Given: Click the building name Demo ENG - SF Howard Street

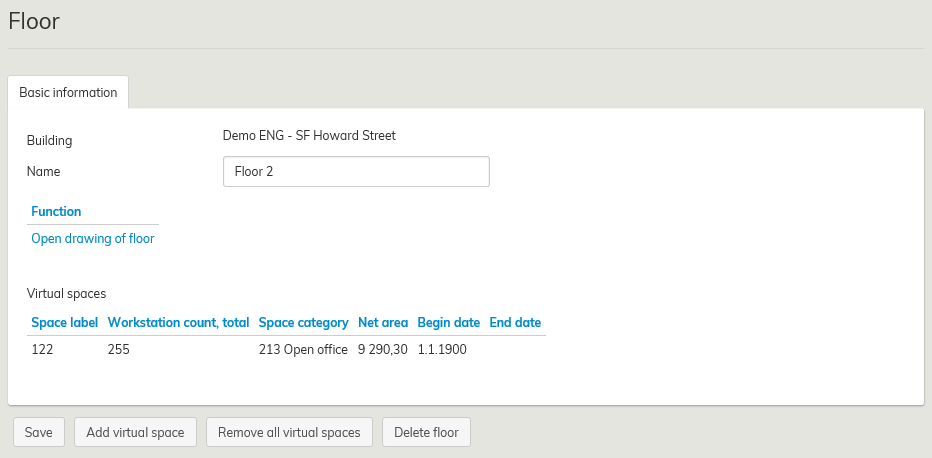Looking at the screenshot, I should (x=309, y=136).
